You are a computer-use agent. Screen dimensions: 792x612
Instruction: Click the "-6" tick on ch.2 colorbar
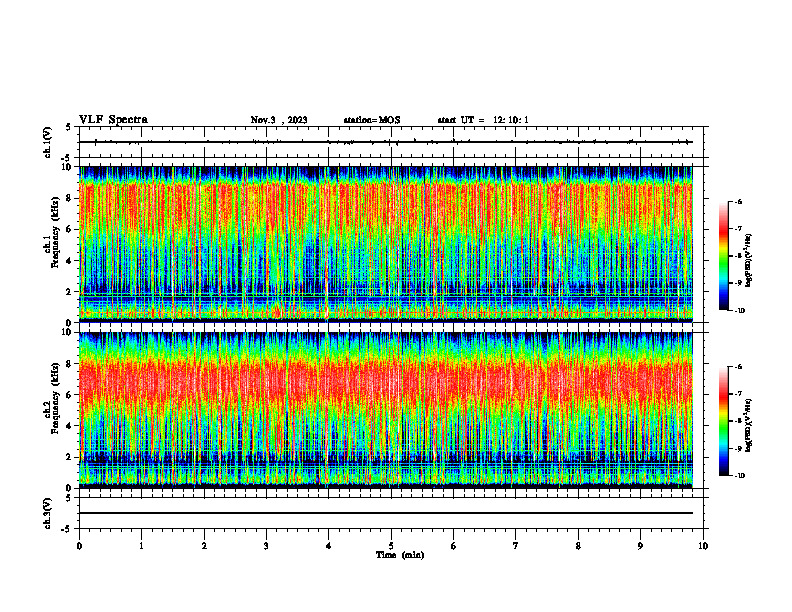738,367
